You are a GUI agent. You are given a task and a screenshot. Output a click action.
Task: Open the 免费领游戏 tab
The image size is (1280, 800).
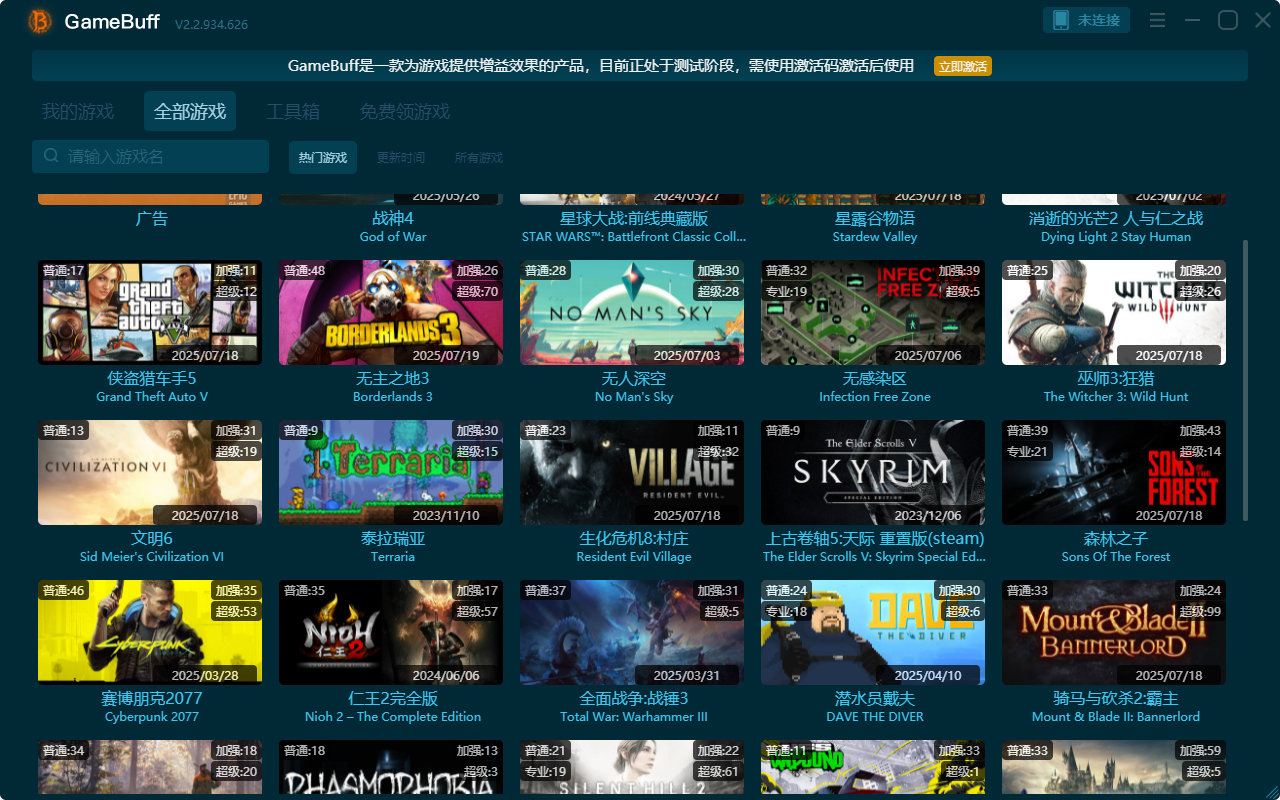click(404, 111)
